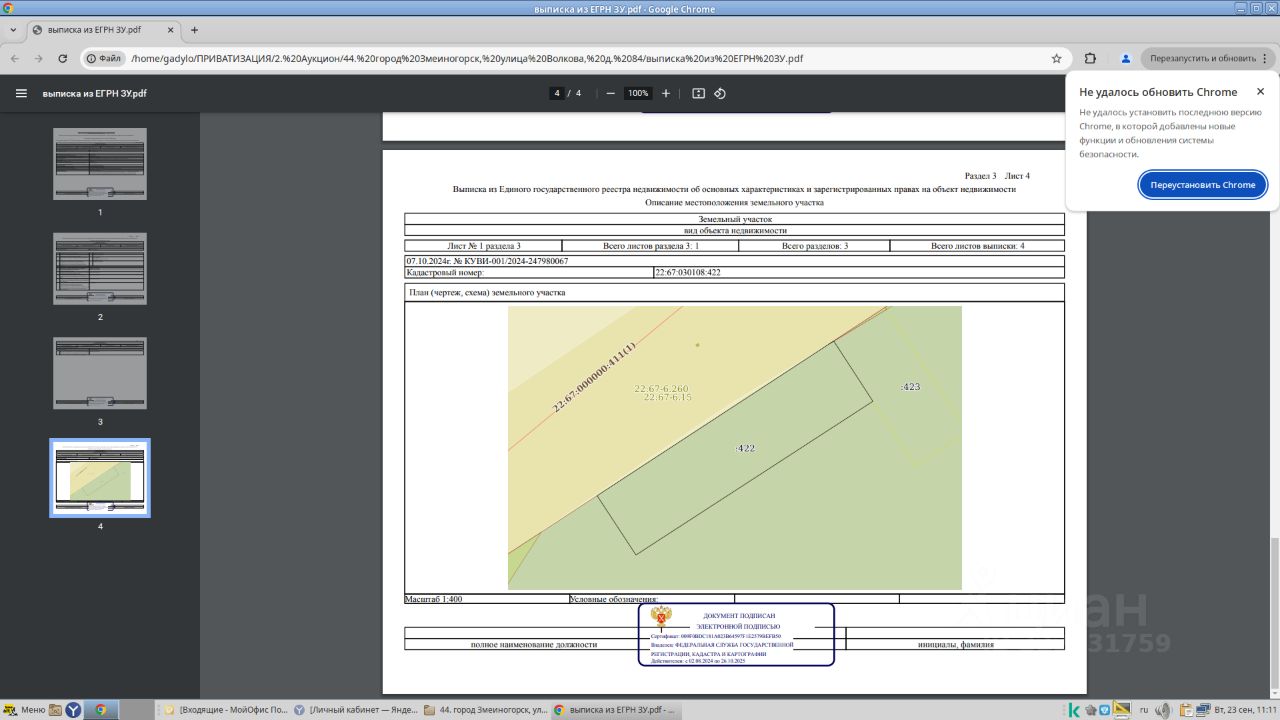Image resolution: width=1280 pixels, height=720 pixels.
Task: Open the Chrome profile menu
Action: tap(1125, 58)
